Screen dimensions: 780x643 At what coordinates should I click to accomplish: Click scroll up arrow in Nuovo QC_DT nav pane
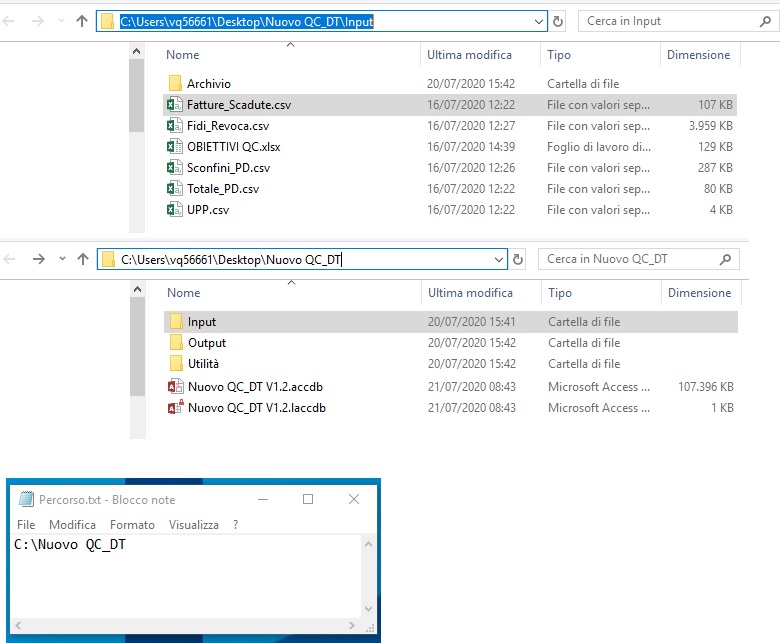[137, 289]
